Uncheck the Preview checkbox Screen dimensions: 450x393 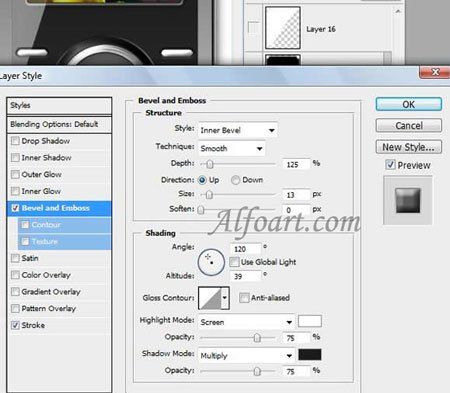pyautogui.click(x=390, y=165)
